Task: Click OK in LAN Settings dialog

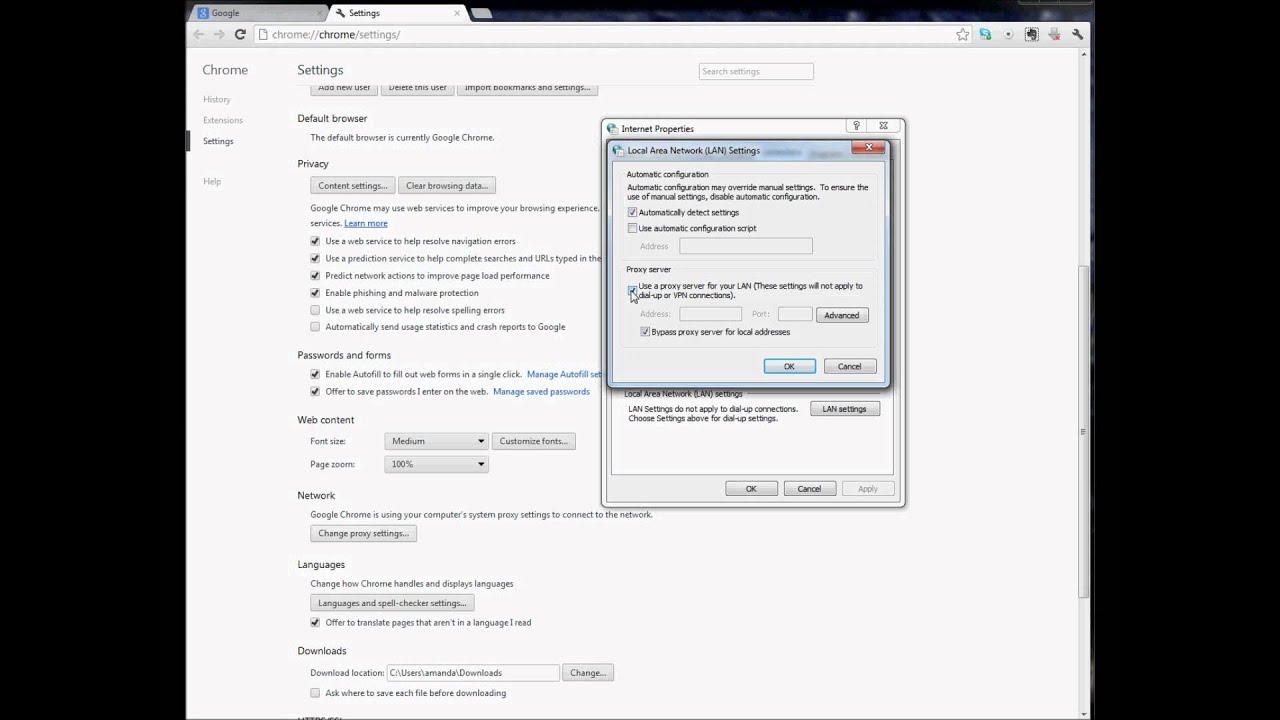Action: pos(789,366)
